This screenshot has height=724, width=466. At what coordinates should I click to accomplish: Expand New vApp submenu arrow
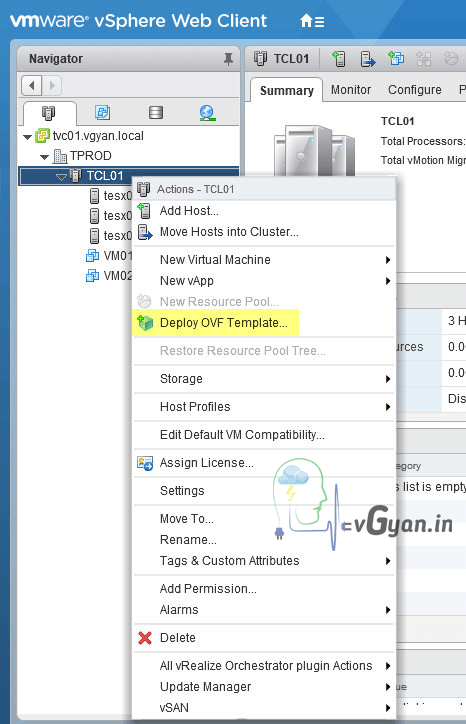(388, 281)
